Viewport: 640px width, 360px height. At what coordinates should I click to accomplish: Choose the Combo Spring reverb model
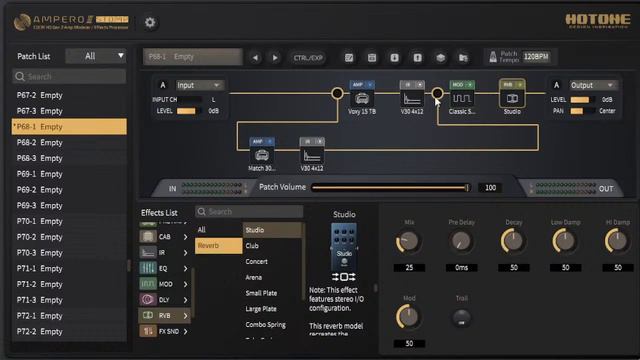(272, 325)
